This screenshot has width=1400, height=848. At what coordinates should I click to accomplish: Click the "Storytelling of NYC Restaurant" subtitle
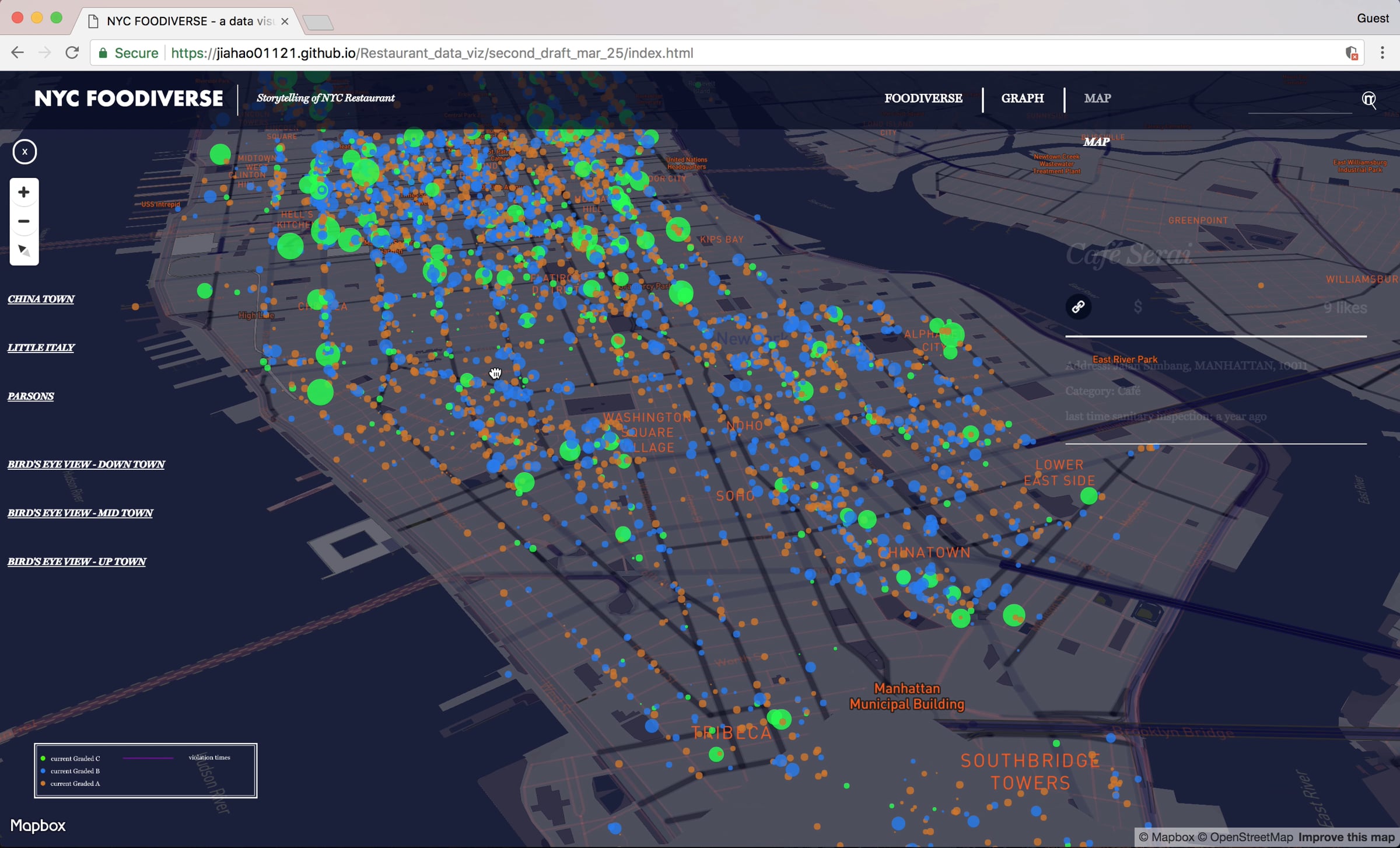pos(325,98)
